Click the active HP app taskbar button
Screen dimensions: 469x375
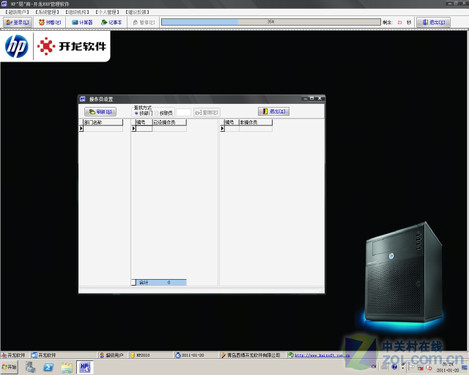click(85, 367)
